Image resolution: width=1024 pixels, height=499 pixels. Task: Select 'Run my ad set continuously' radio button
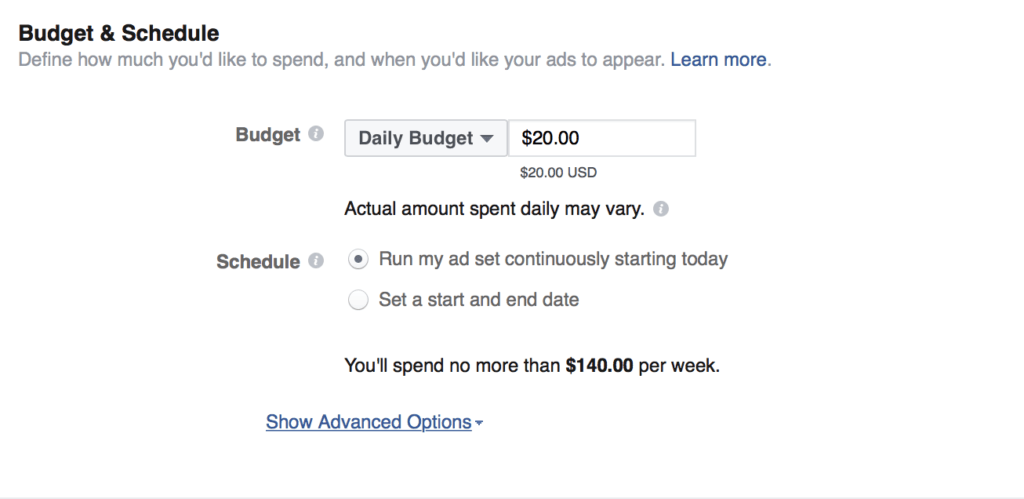[x=358, y=259]
